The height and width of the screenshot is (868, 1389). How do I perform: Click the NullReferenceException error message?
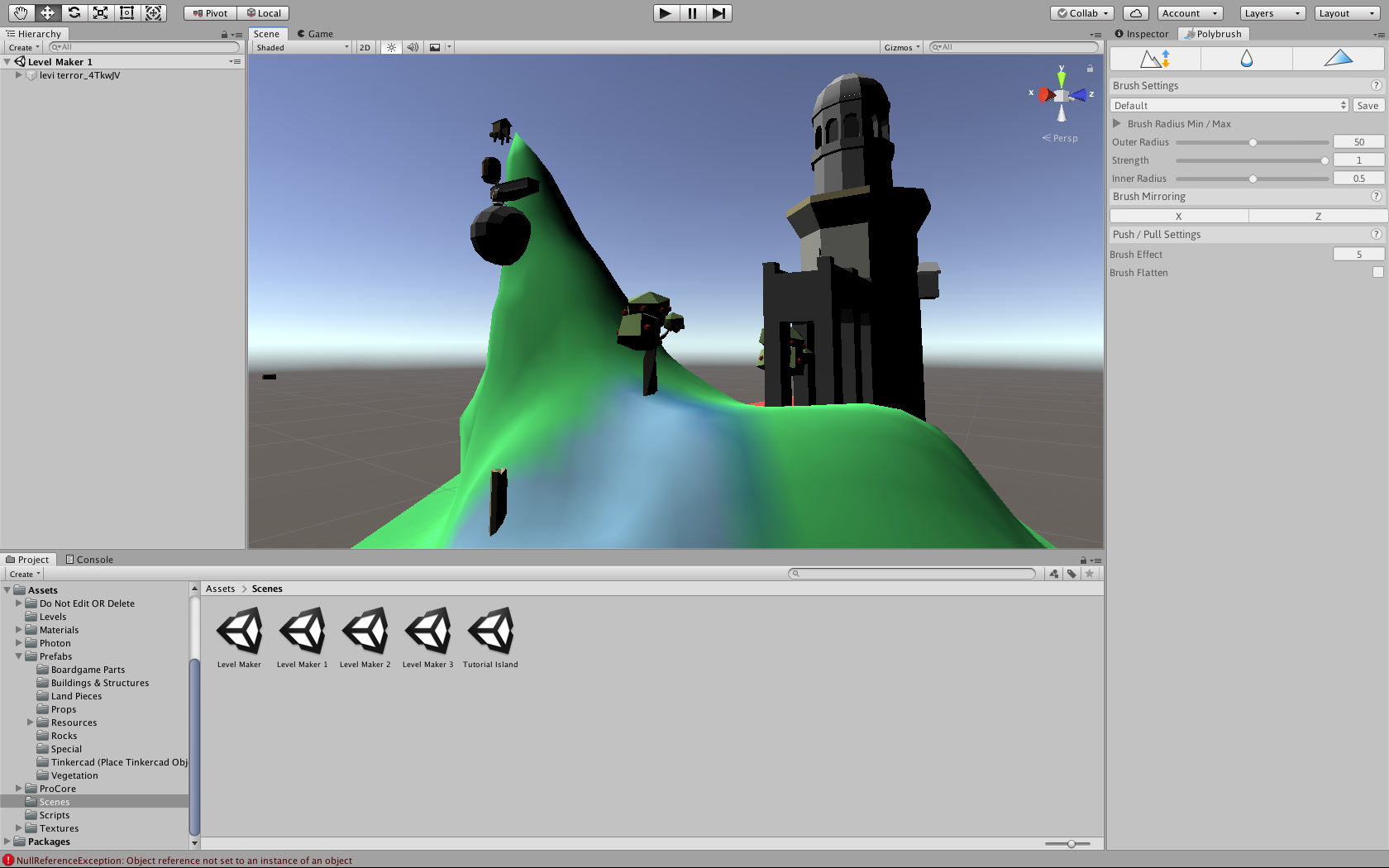tap(184, 861)
